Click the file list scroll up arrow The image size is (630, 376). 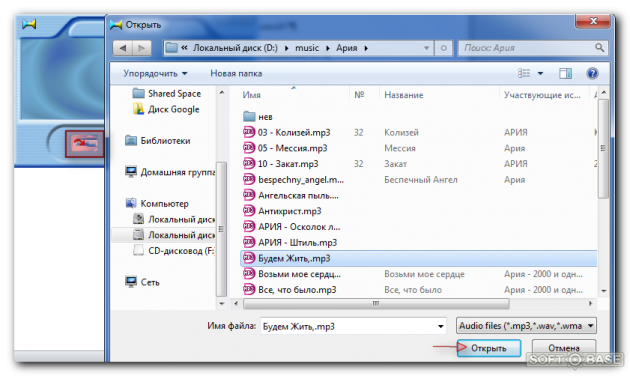(x=603, y=93)
